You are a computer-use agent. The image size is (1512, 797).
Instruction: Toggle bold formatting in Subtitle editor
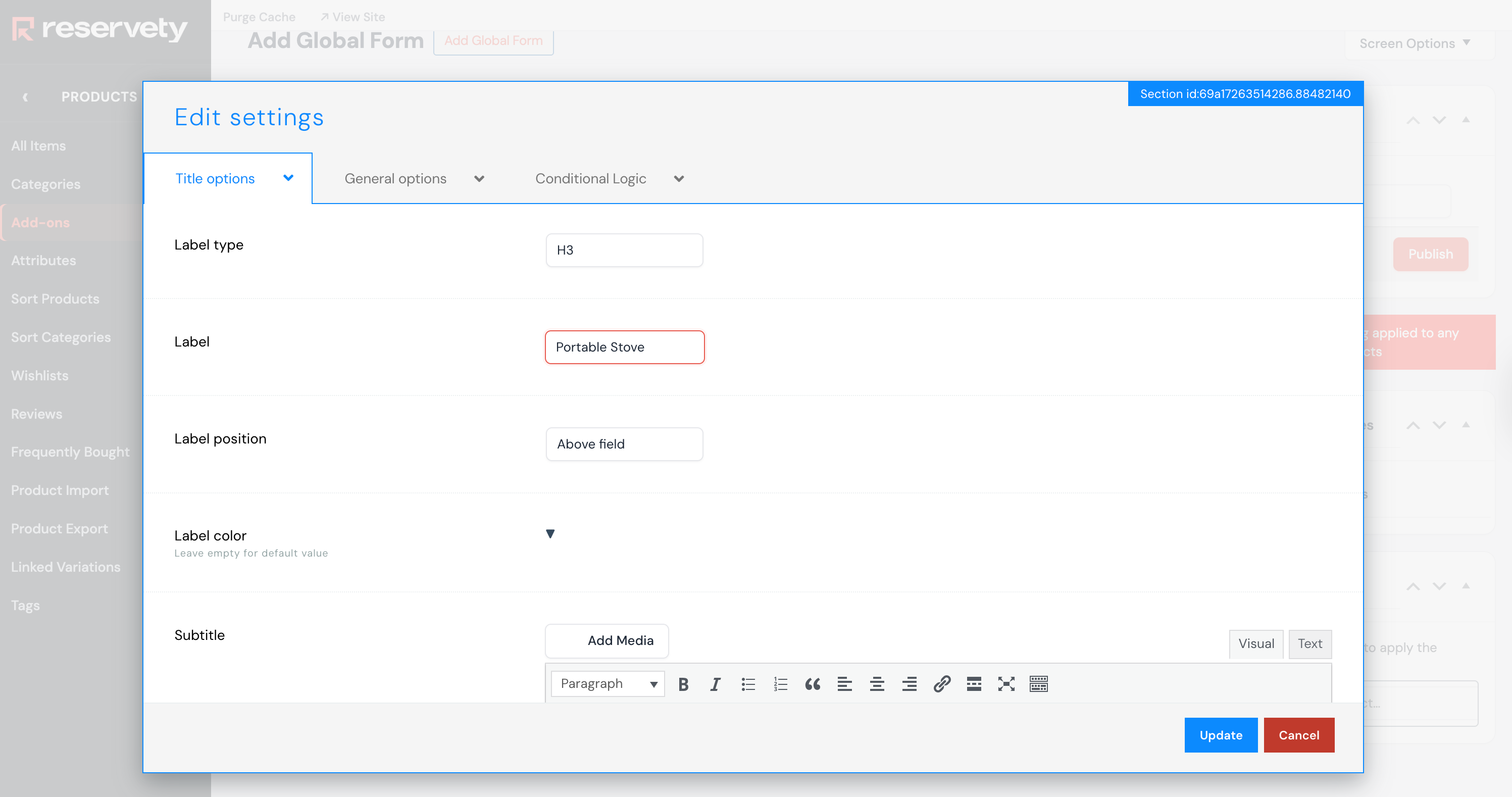tap(683, 684)
